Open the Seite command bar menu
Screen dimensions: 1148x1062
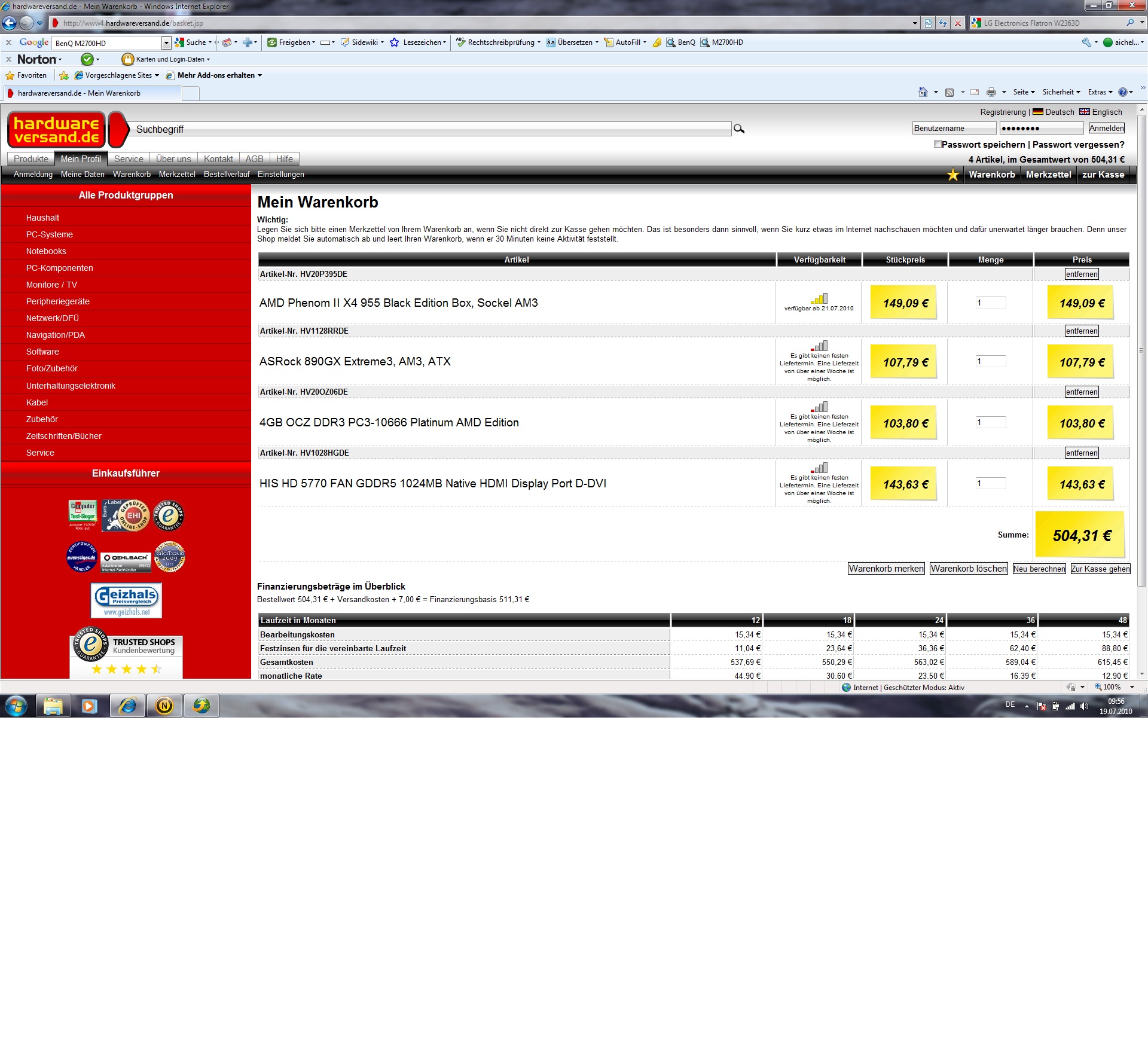1024,92
